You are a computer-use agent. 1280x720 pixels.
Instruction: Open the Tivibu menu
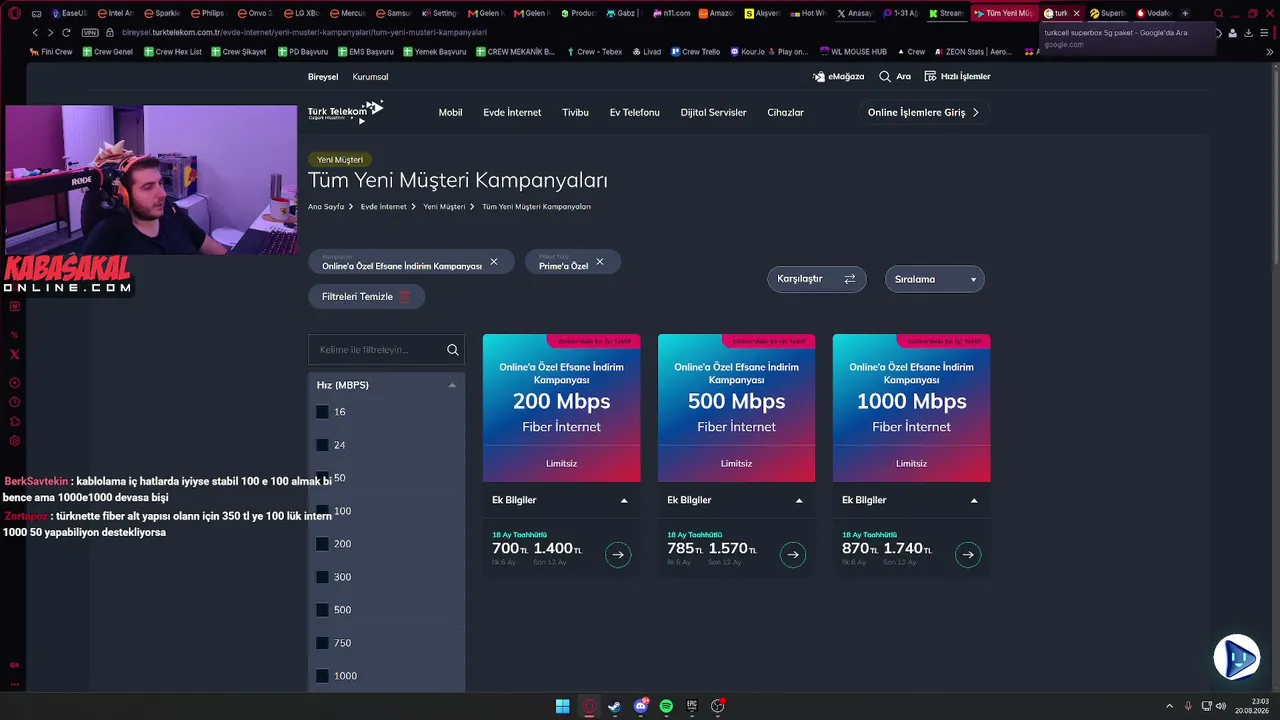point(575,112)
